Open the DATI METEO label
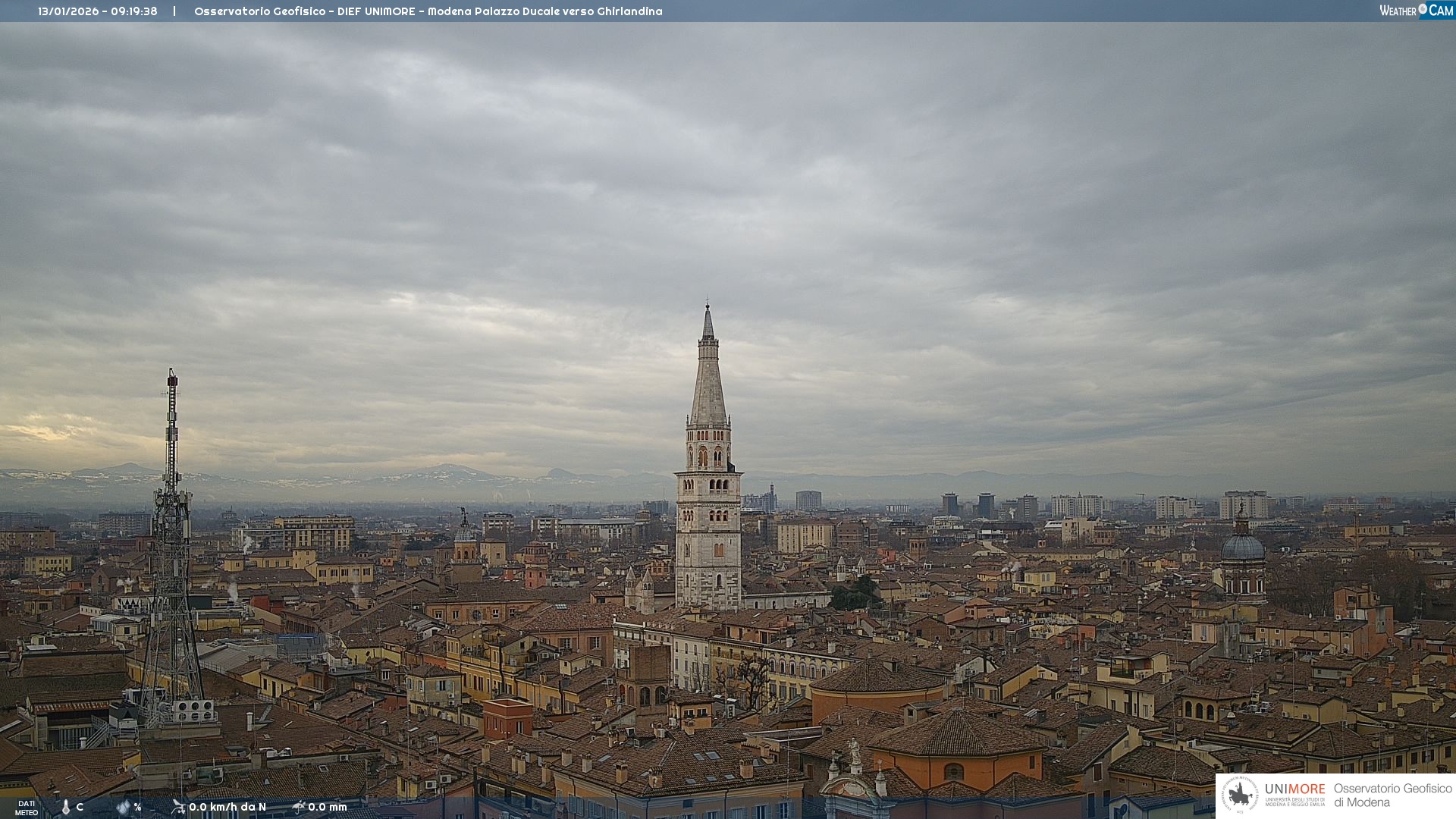Screen dimensions: 1456x819 pos(27,808)
